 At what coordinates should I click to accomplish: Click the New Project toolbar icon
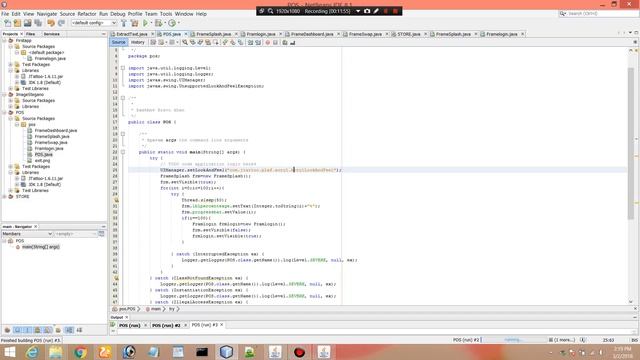[18, 23]
